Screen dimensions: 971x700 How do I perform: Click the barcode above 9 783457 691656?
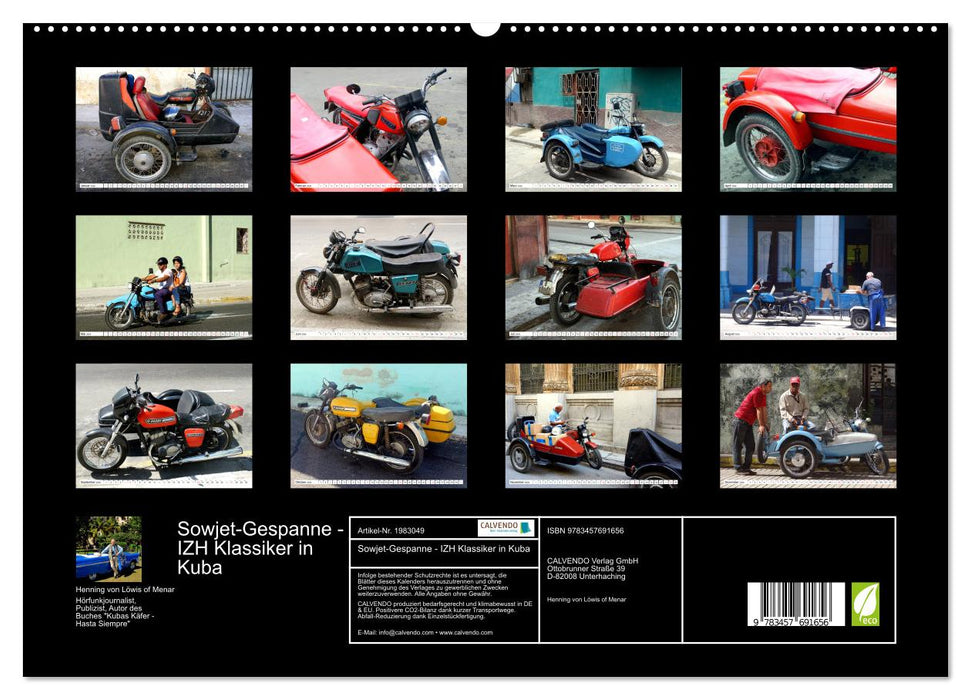point(795,600)
